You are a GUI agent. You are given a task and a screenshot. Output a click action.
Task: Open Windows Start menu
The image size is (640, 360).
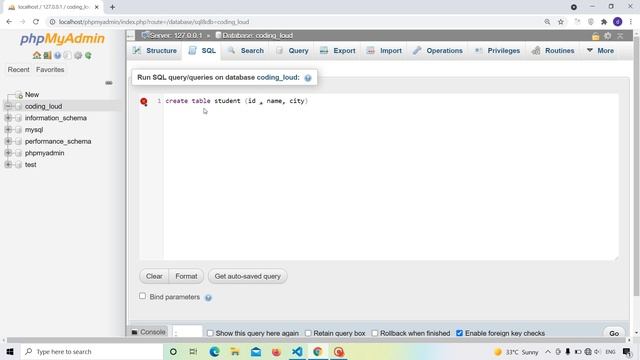[x=10, y=351]
